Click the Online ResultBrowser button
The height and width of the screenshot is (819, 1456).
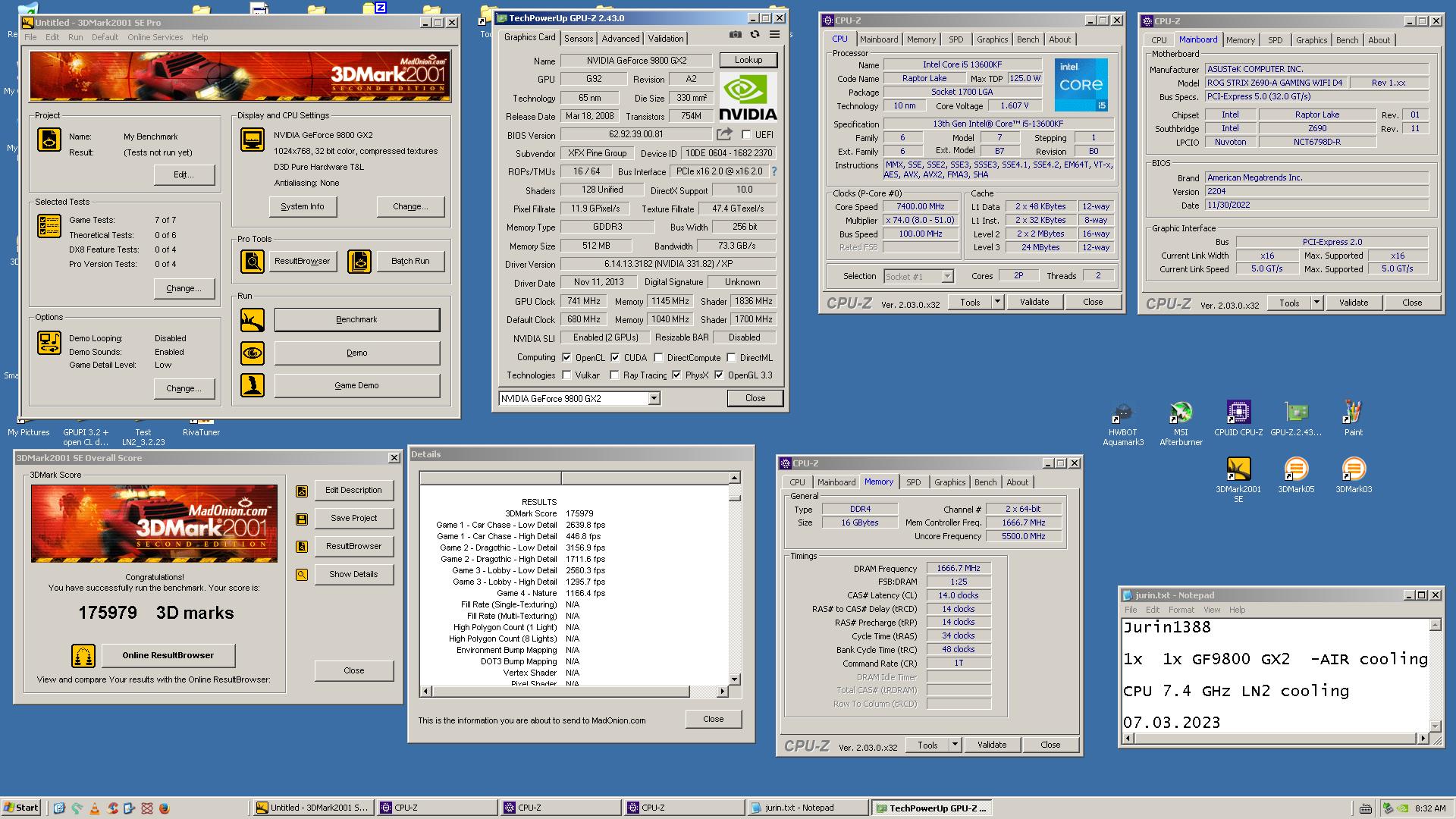[168, 656]
